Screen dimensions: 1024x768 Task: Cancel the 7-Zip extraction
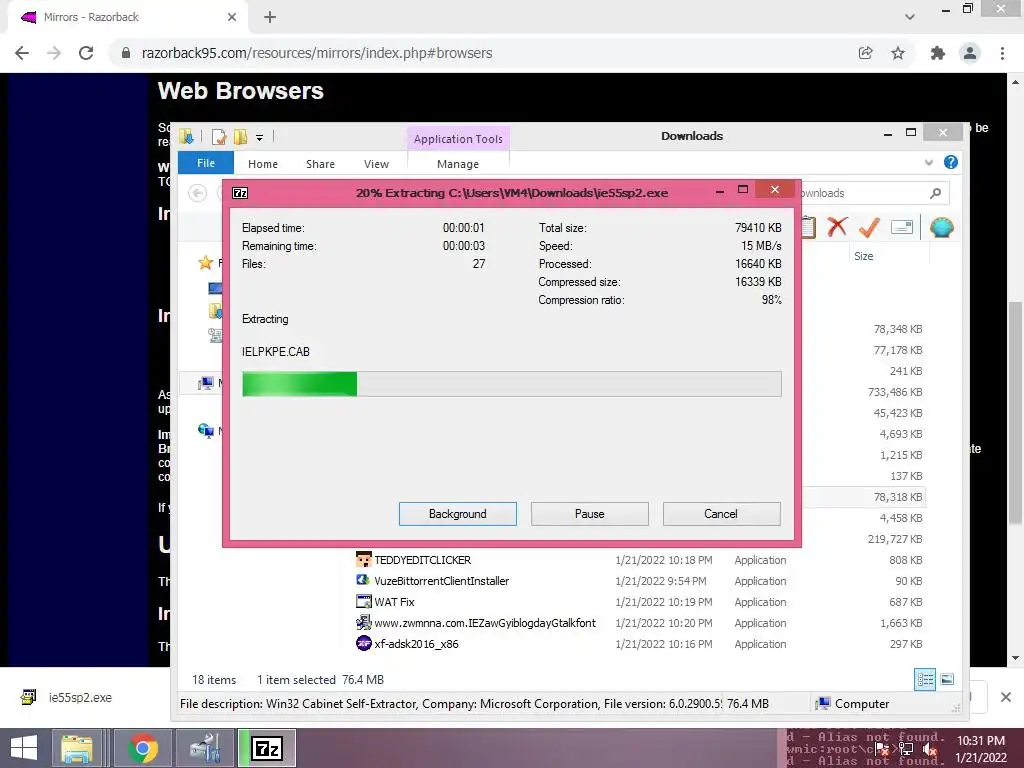click(721, 514)
